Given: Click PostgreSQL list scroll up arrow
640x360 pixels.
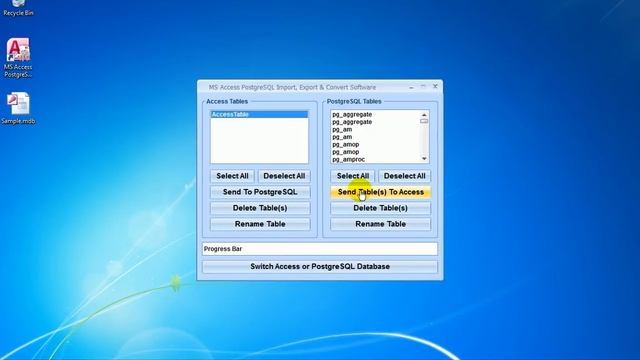Looking at the screenshot, I should [424, 115].
